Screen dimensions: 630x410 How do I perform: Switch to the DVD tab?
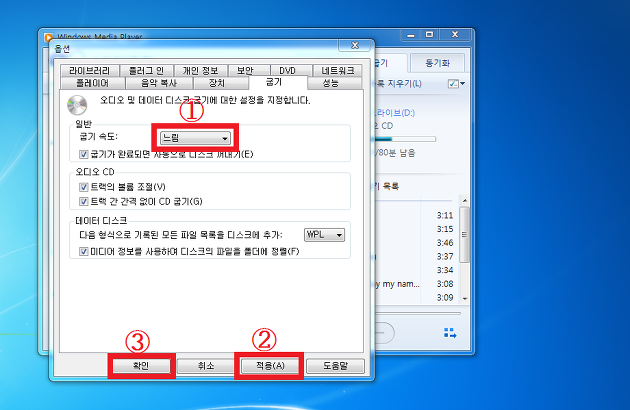point(291,70)
